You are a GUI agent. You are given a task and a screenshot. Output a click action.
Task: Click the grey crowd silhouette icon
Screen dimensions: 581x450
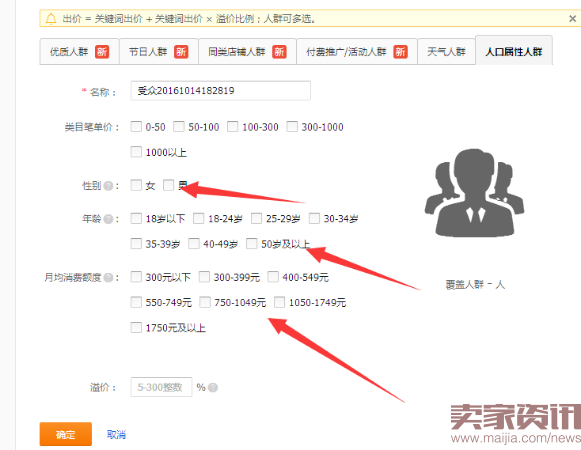[474, 193]
